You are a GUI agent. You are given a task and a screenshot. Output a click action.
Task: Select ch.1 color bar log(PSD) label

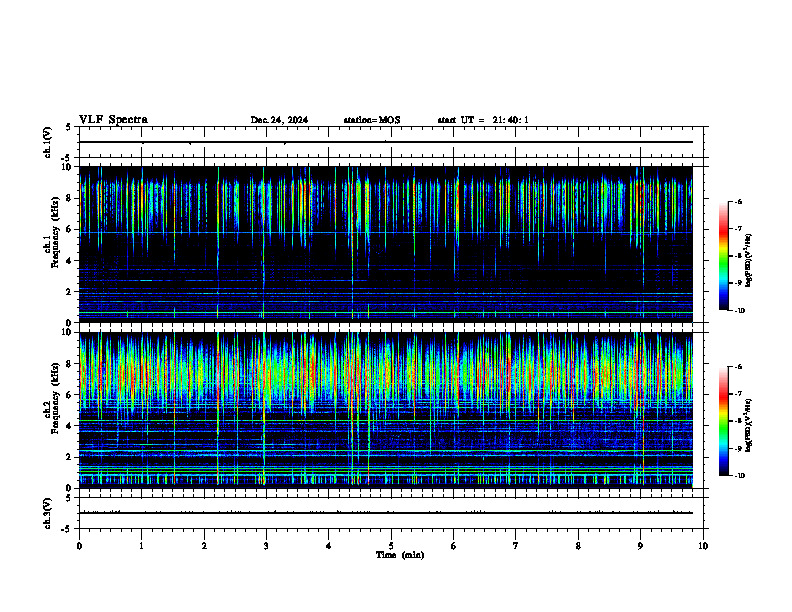point(749,261)
